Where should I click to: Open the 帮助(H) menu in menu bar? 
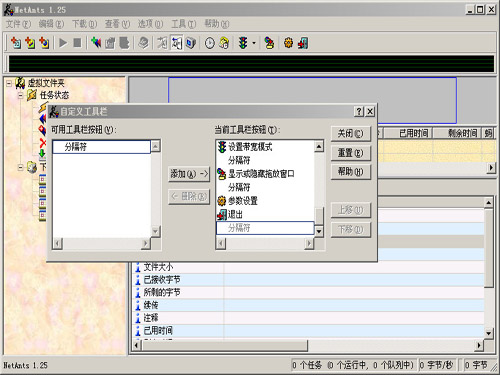tap(217, 24)
